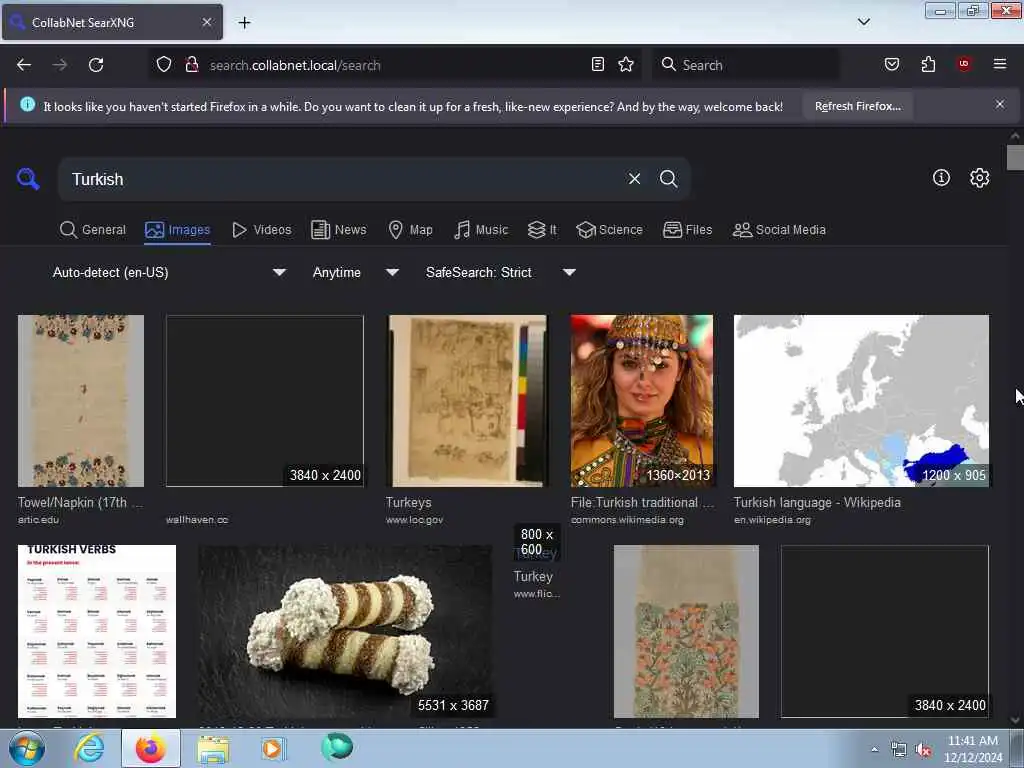Image resolution: width=1024 pixels, height=768 pixels.
Task: Click muted volume tray icon
Action: click(x=923, y=750)
